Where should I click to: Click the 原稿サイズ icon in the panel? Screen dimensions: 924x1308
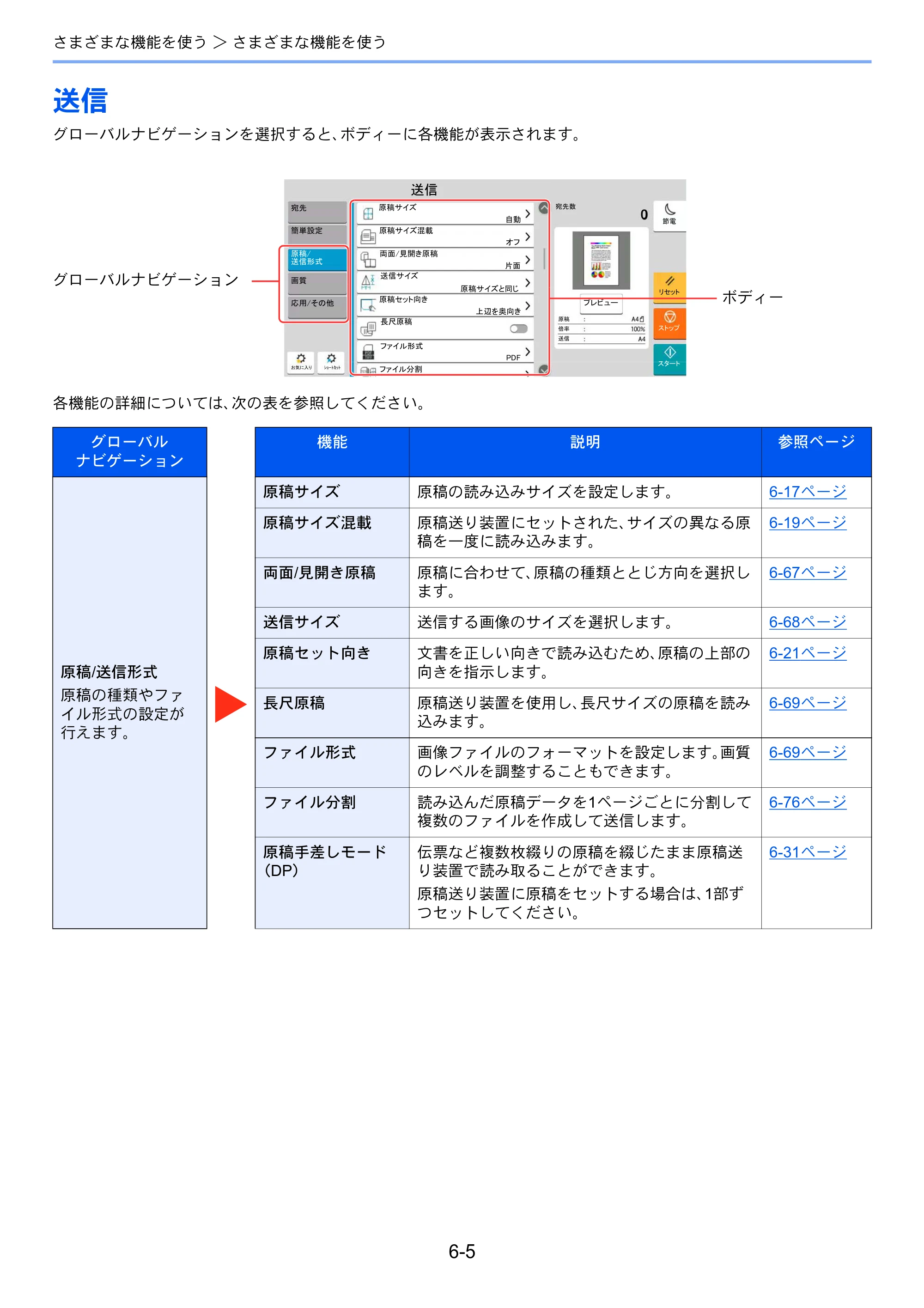[x=368, y=213]
